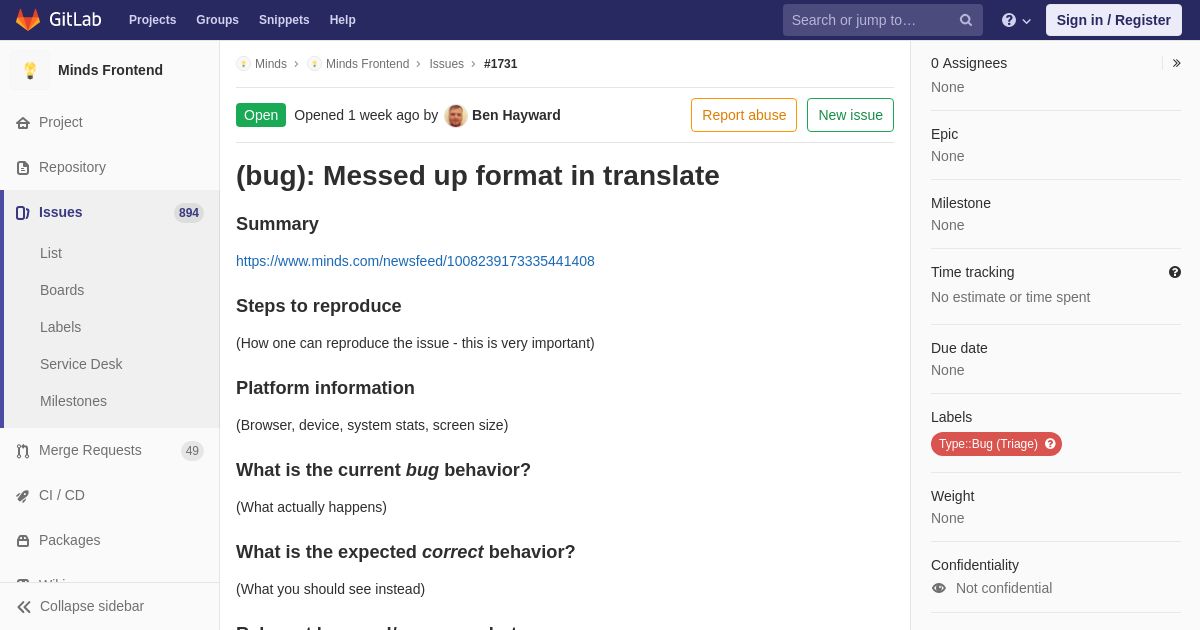The width and height of the screenshot is (1200, 630).
Task: Open the Labels submenu item
Action: coord(60,327)
